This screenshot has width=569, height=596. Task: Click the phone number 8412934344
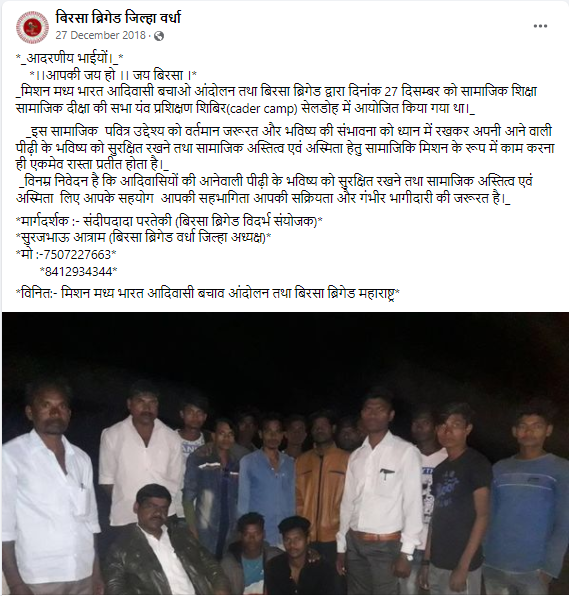[x=79, y=271]
